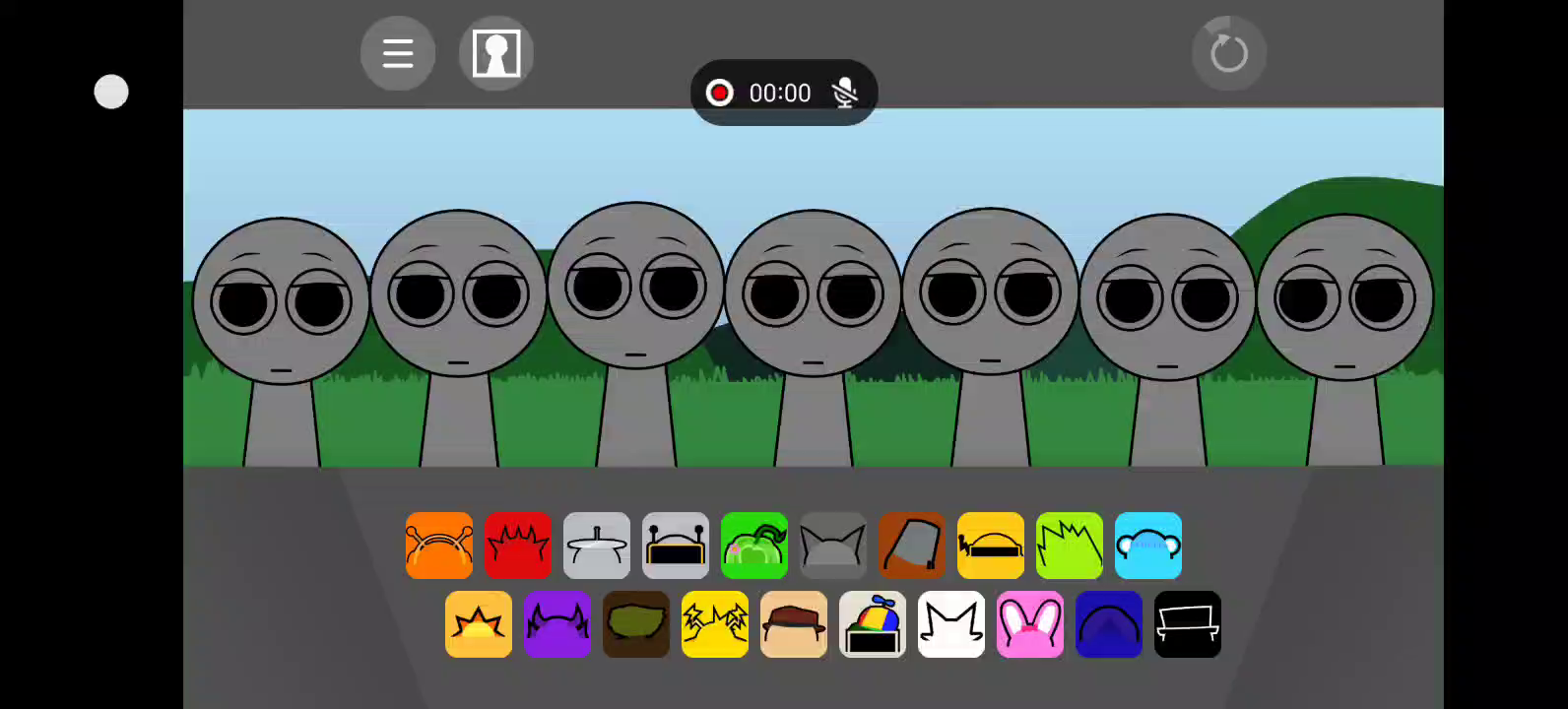
Task: Click the first gray character on the left
Action: [281, 340]
